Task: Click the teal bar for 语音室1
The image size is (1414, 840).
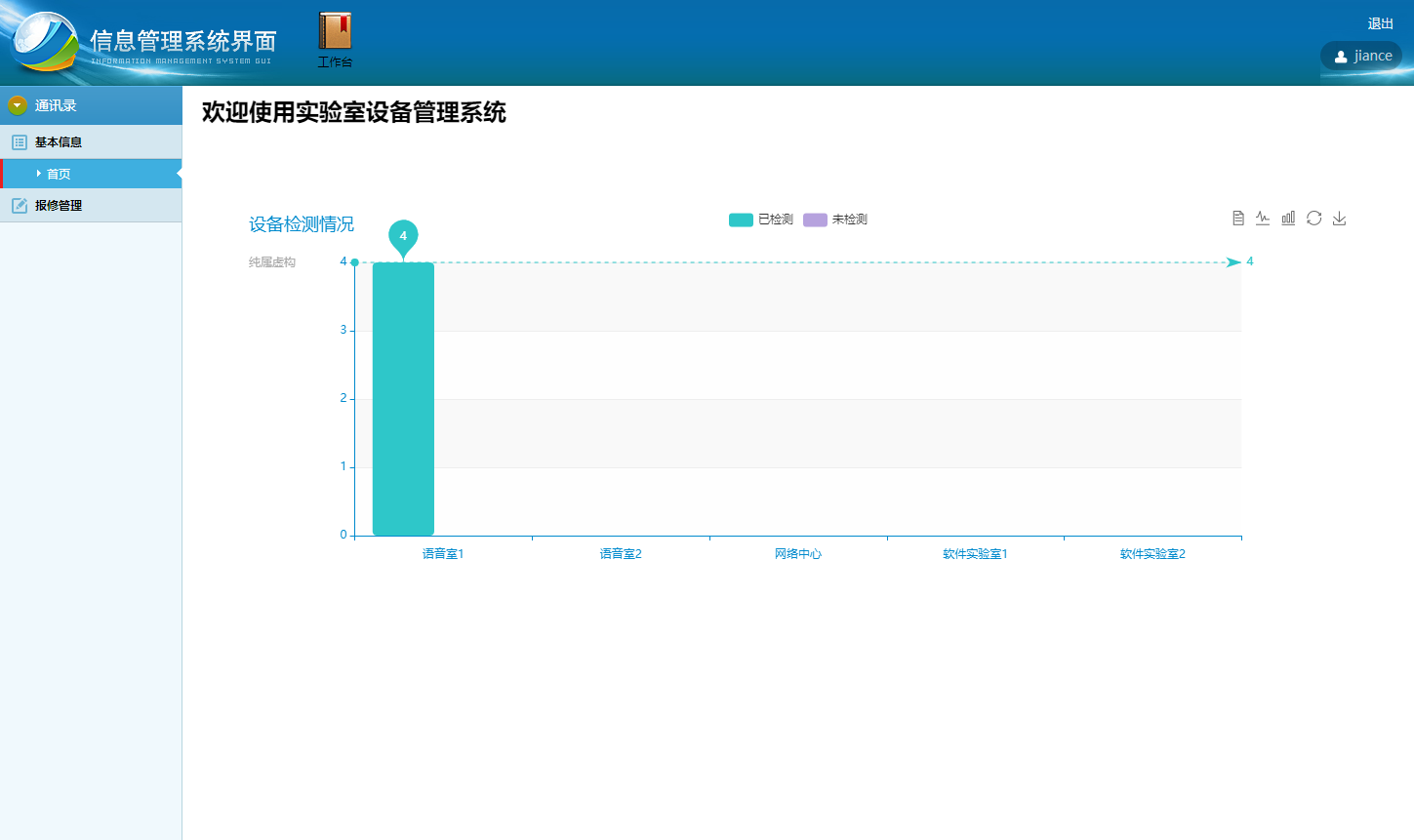Action: click(x=403, y=400)
